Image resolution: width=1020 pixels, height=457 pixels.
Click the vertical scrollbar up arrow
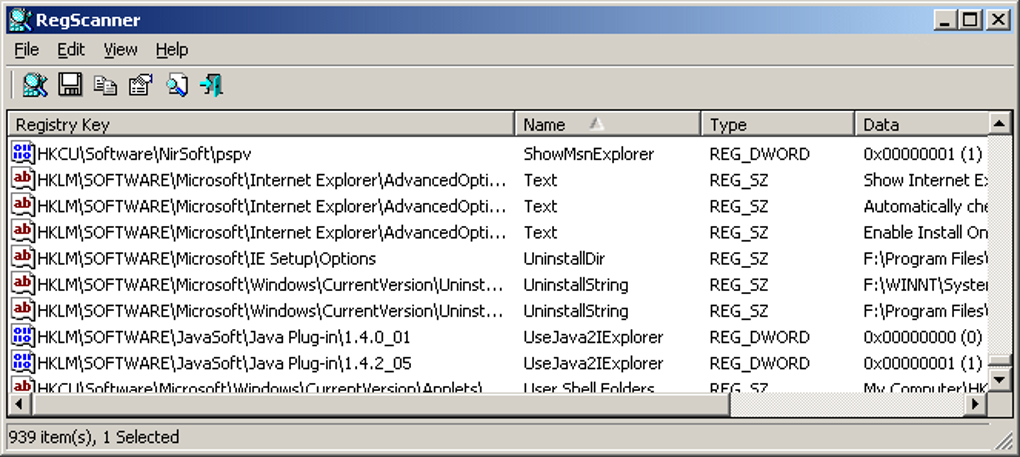tap(999, 123)
